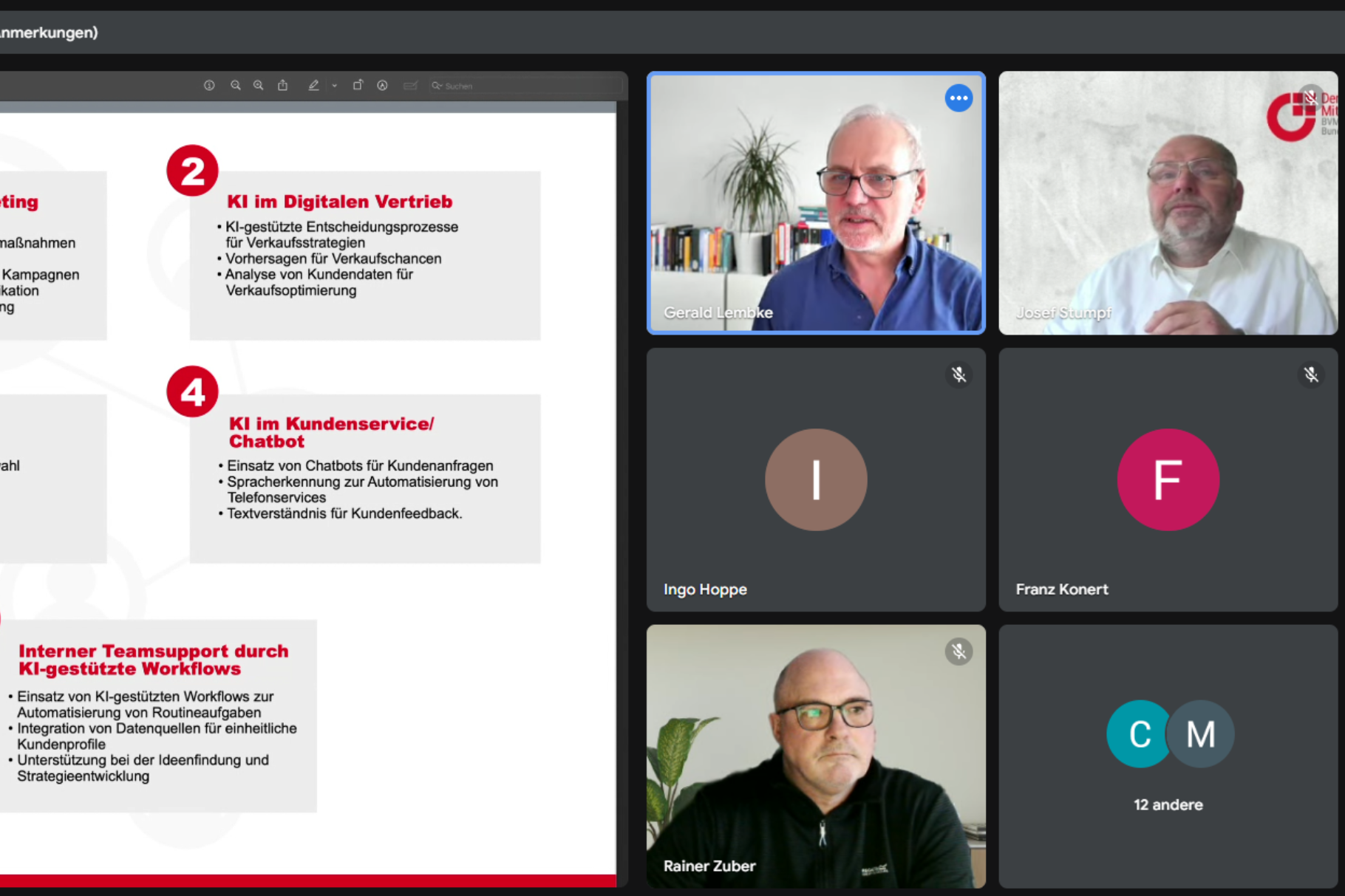Open the markup toolbar icon
This screenshot has width=1345, height=896.
point(382,86)
